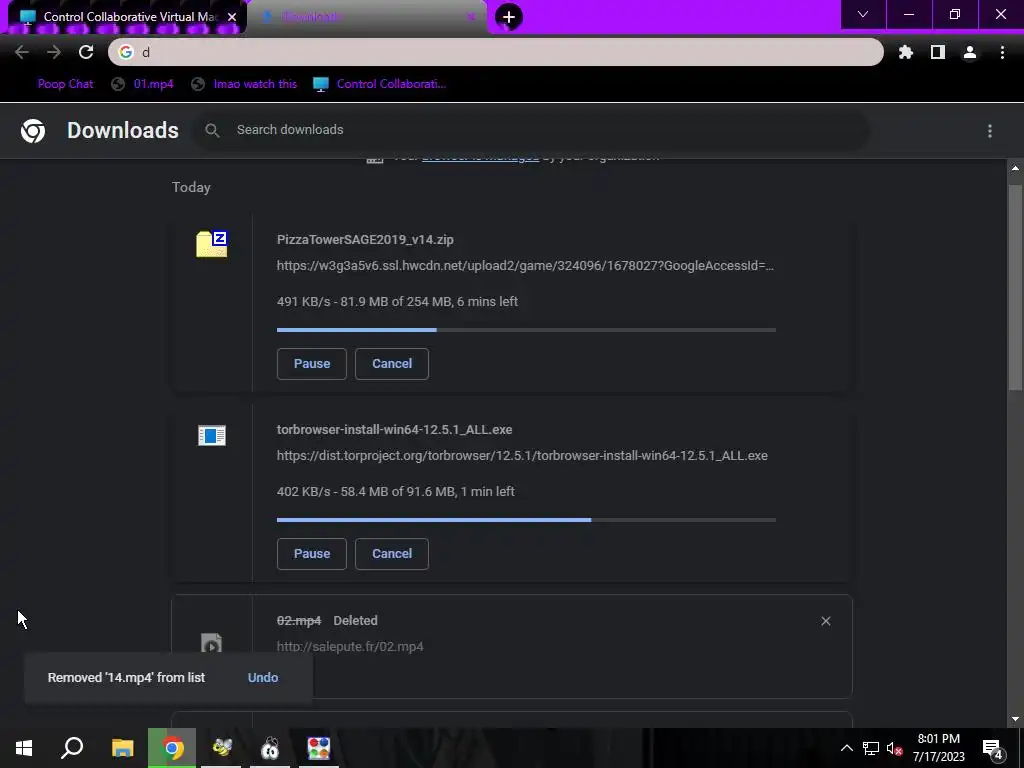Toggle the side panel icon
Viewport: 1024px width, 768px height.
937,52
